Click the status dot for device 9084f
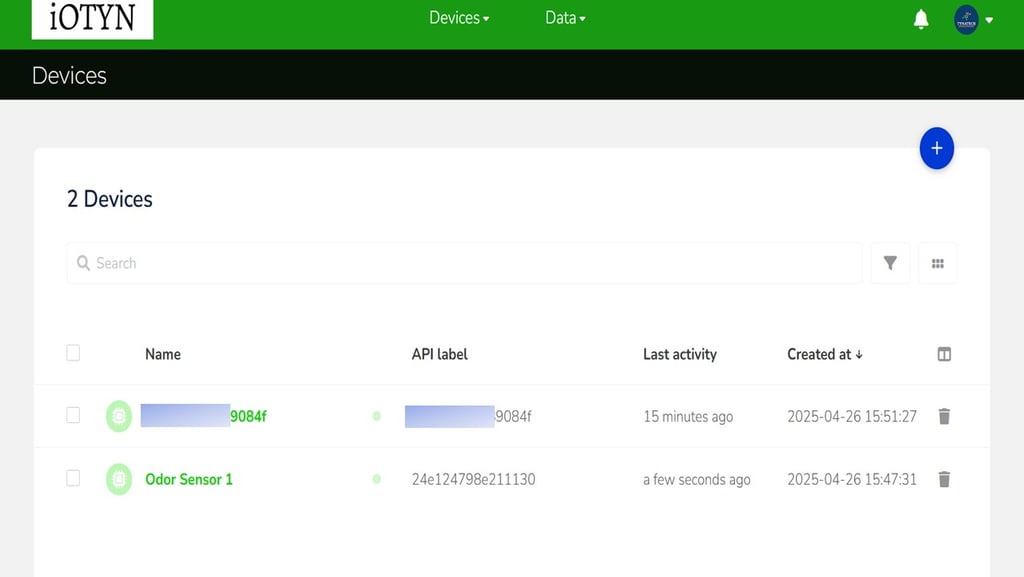The height and width of the screenshot is (577, 1024). pyautogui.click(x=377, y=416)
